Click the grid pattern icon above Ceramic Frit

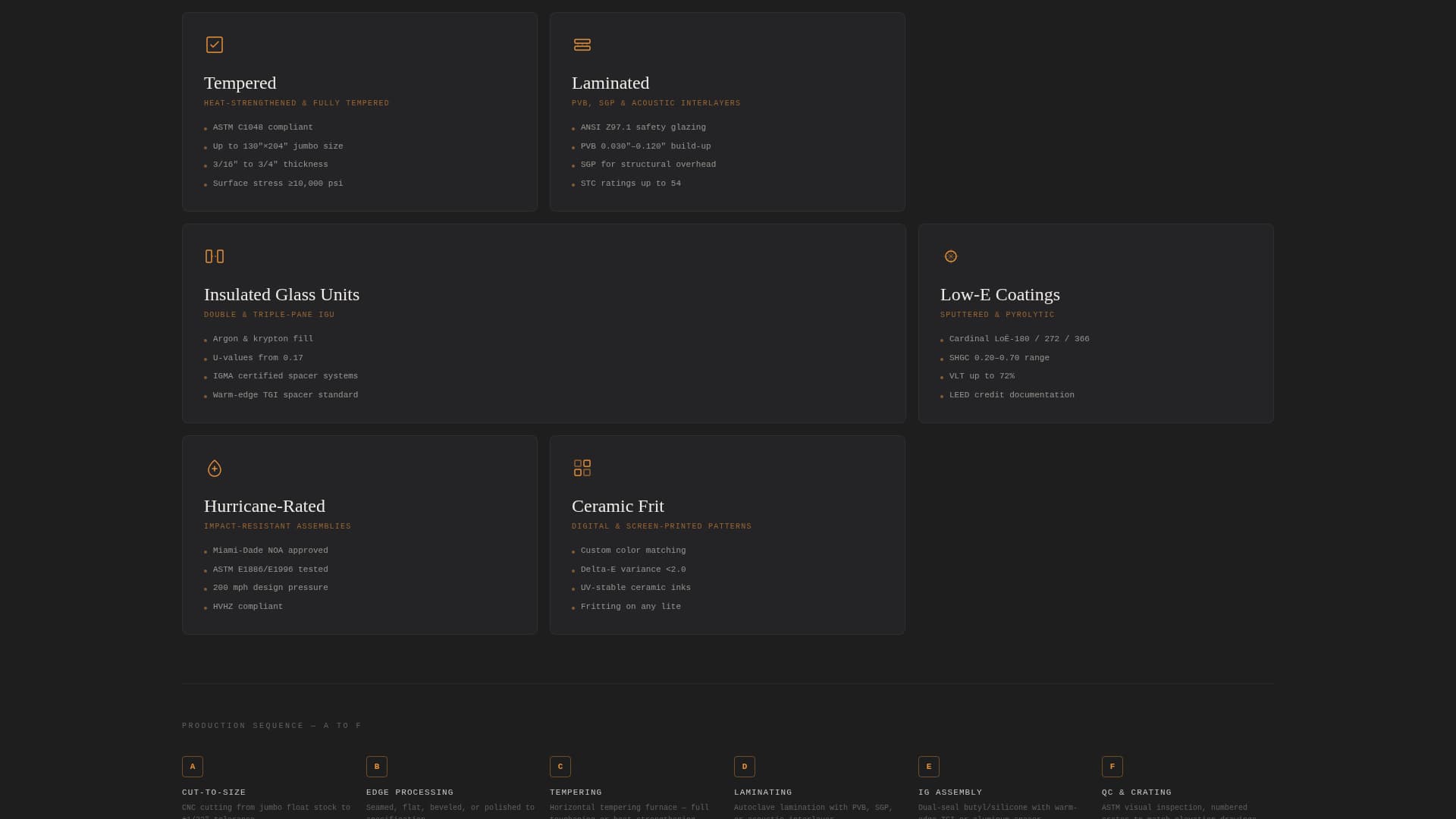(582, 468)
